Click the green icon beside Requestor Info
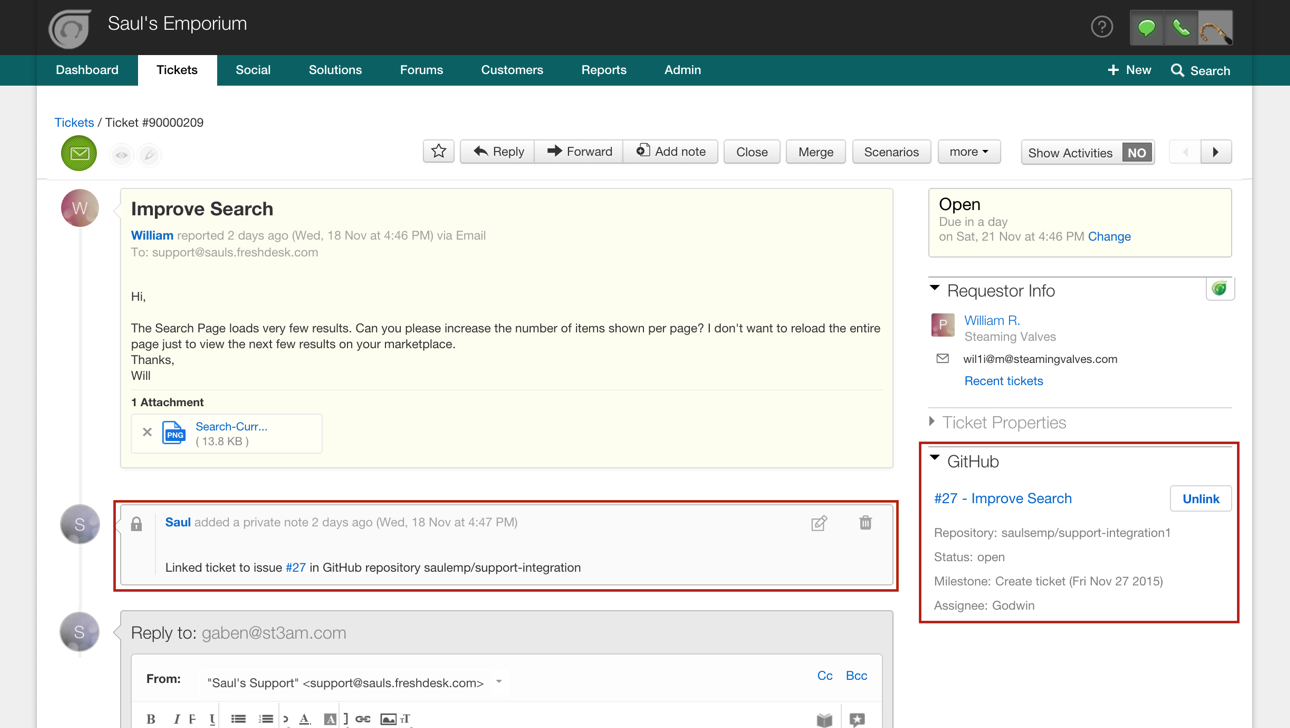The width and height of the screenshot is (1290, 728). coord(1220,289)
